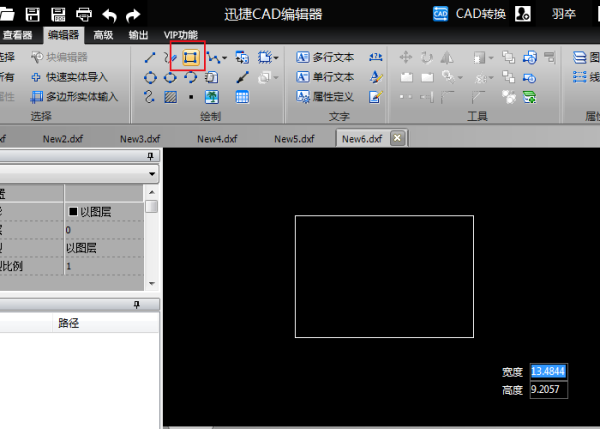This screenshot has width=600, height=429.
Task: Select the Ellipse drawing tool
Action: [x=170, y=77]
